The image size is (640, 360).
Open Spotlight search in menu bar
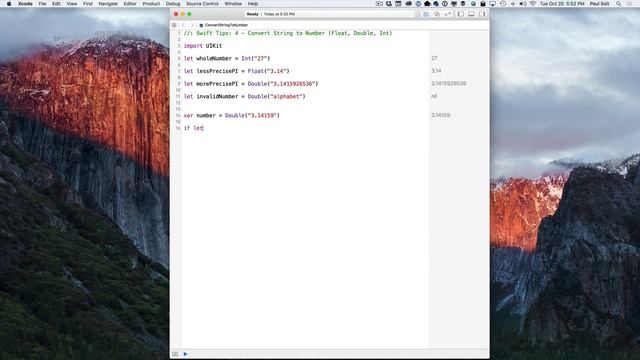pos(619,4)
